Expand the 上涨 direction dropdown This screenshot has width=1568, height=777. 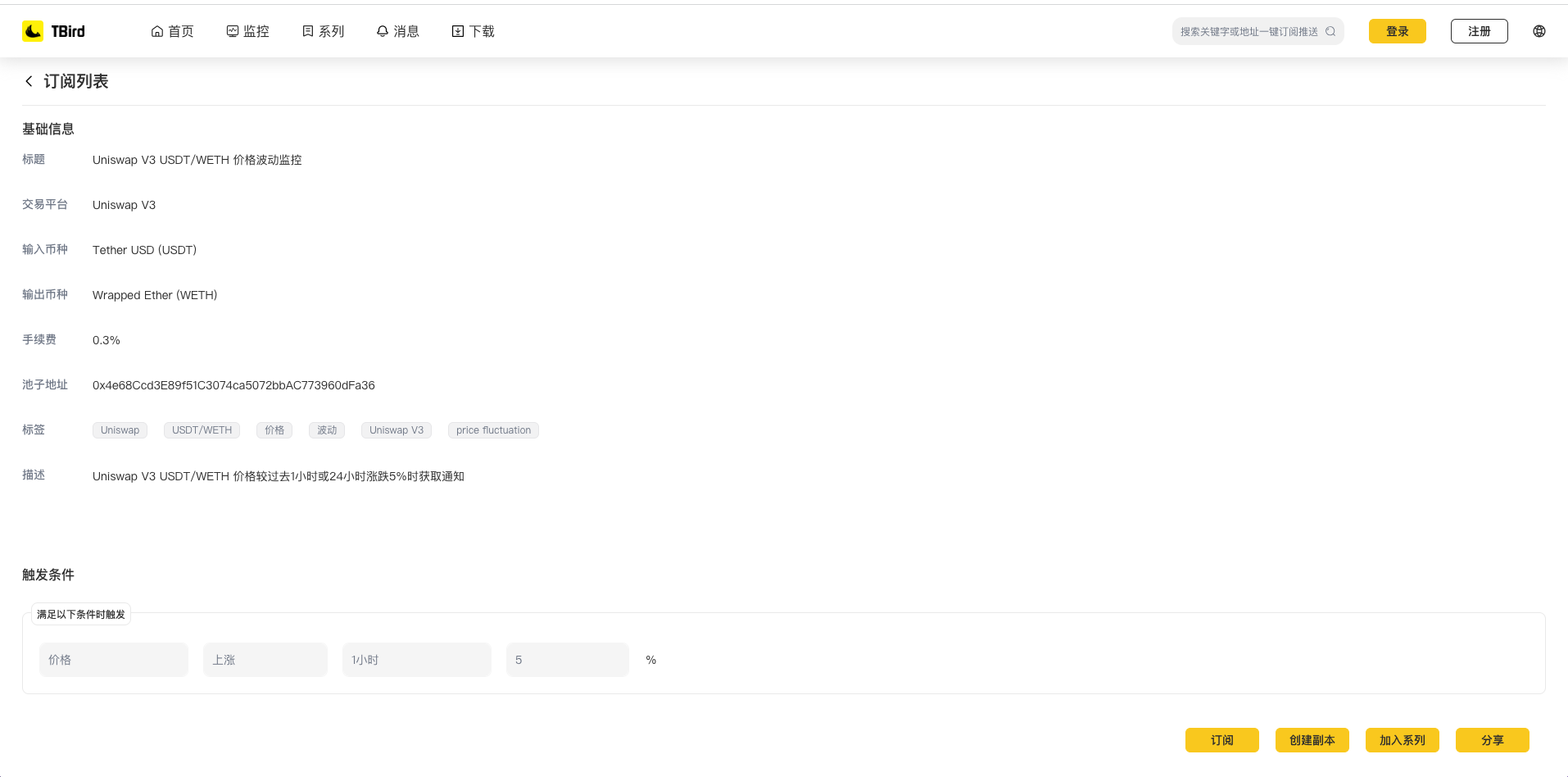[x=265, y=660]
